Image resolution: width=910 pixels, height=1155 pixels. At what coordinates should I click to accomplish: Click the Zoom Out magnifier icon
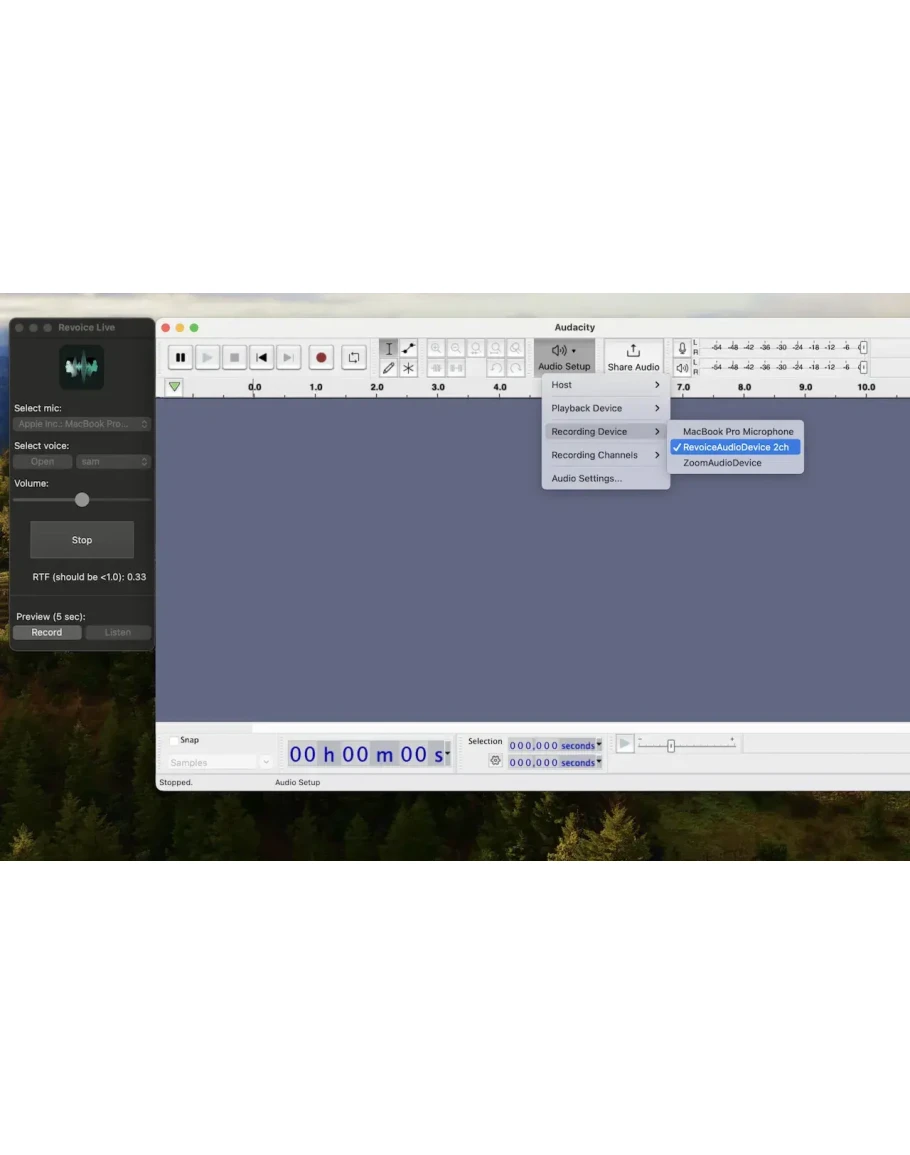[456, 348]
